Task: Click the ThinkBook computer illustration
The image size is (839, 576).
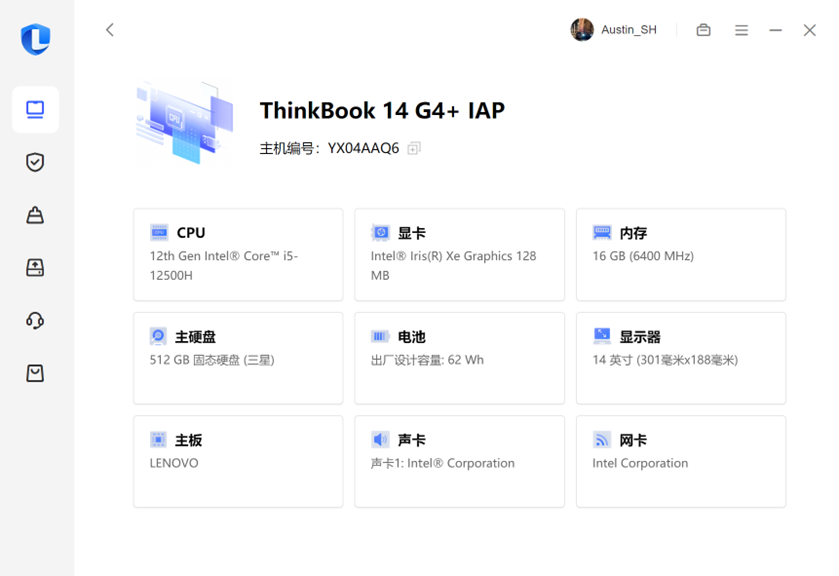Action: (186, 122)
